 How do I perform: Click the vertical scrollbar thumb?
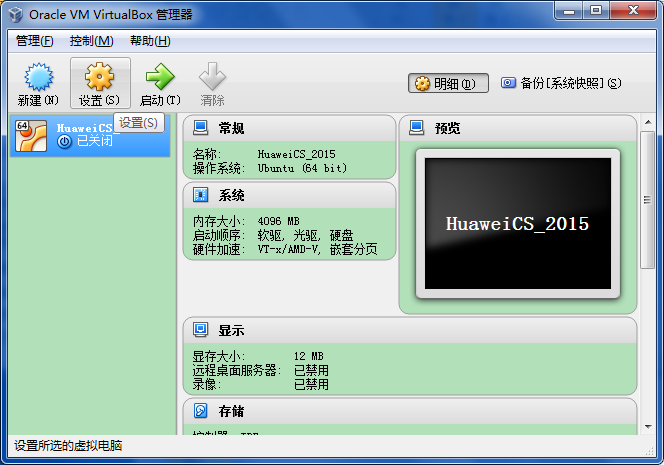pyautogui.click(x=647, y=200)
